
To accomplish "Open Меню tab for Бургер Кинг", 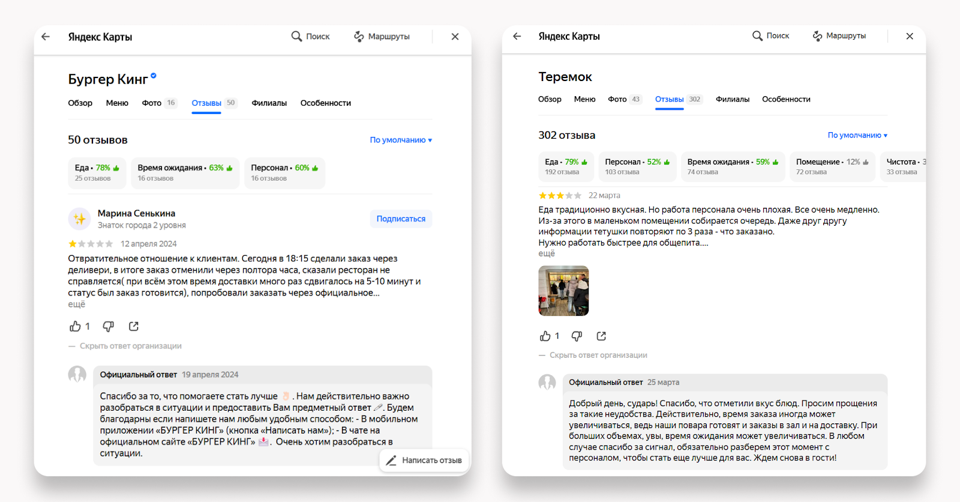I will coord(117,103).
